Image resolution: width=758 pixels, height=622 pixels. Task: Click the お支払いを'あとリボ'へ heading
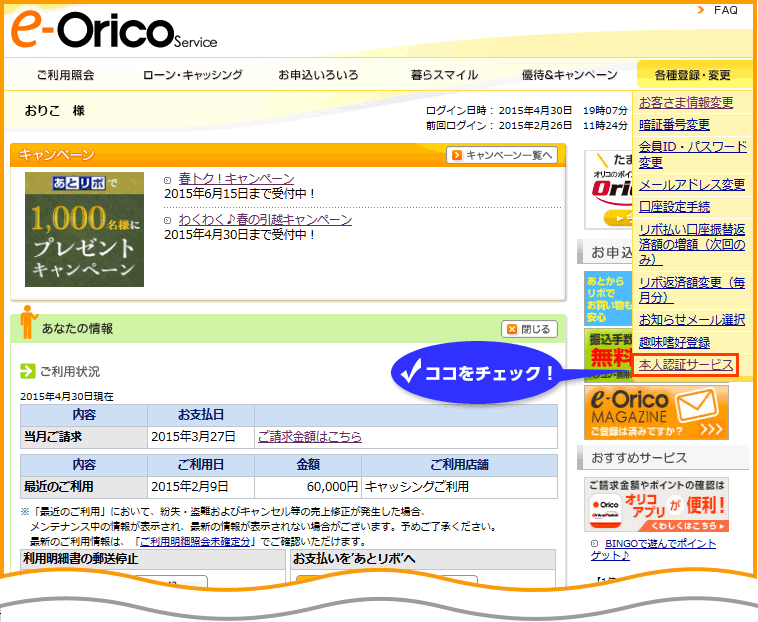pyautogui.click(x=354, y=559)
